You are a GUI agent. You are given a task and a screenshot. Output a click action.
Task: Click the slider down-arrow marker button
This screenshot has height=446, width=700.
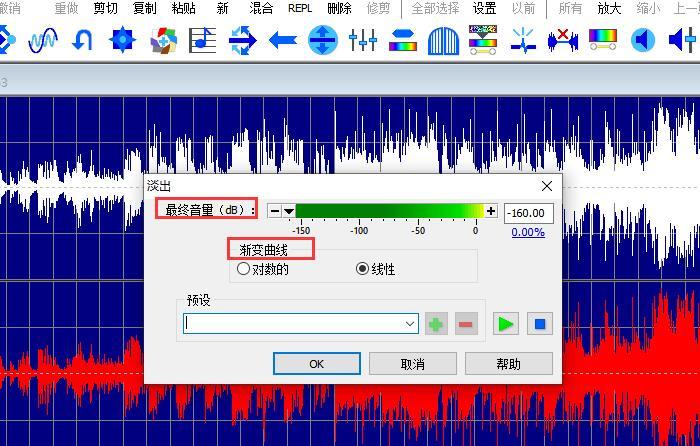coord(289,211)
